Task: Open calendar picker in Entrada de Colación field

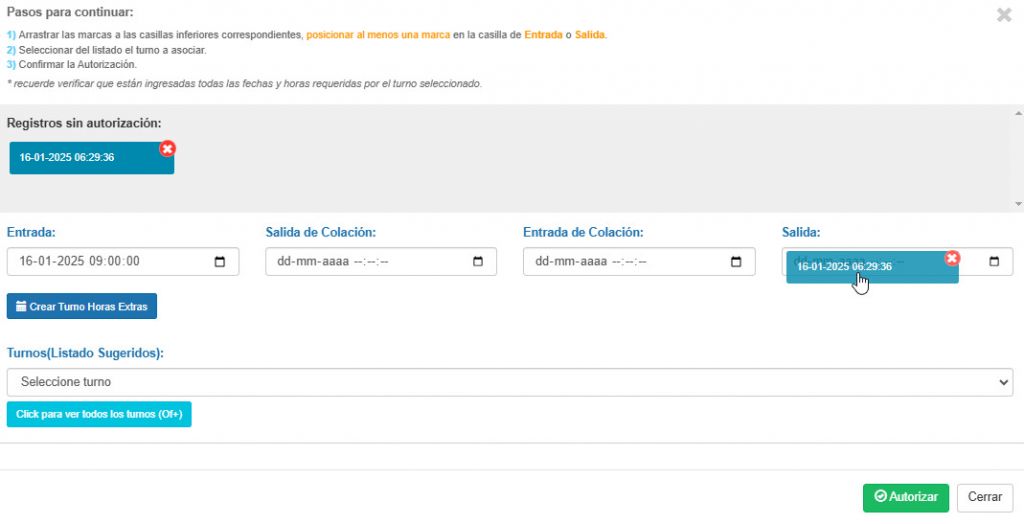Action: point(736,262)
